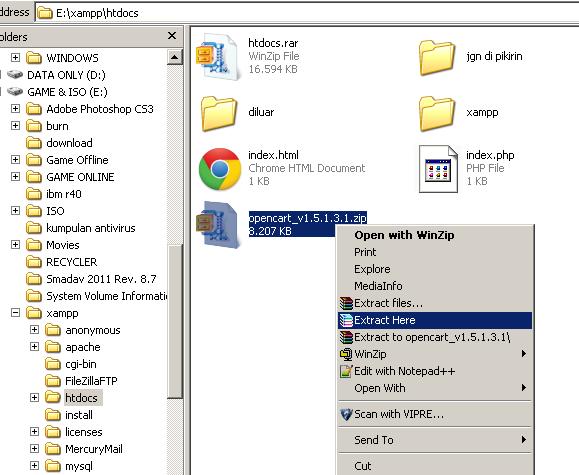Select the index.php file icon
This screenshot has width=579, height=475.
pos(438,169)
